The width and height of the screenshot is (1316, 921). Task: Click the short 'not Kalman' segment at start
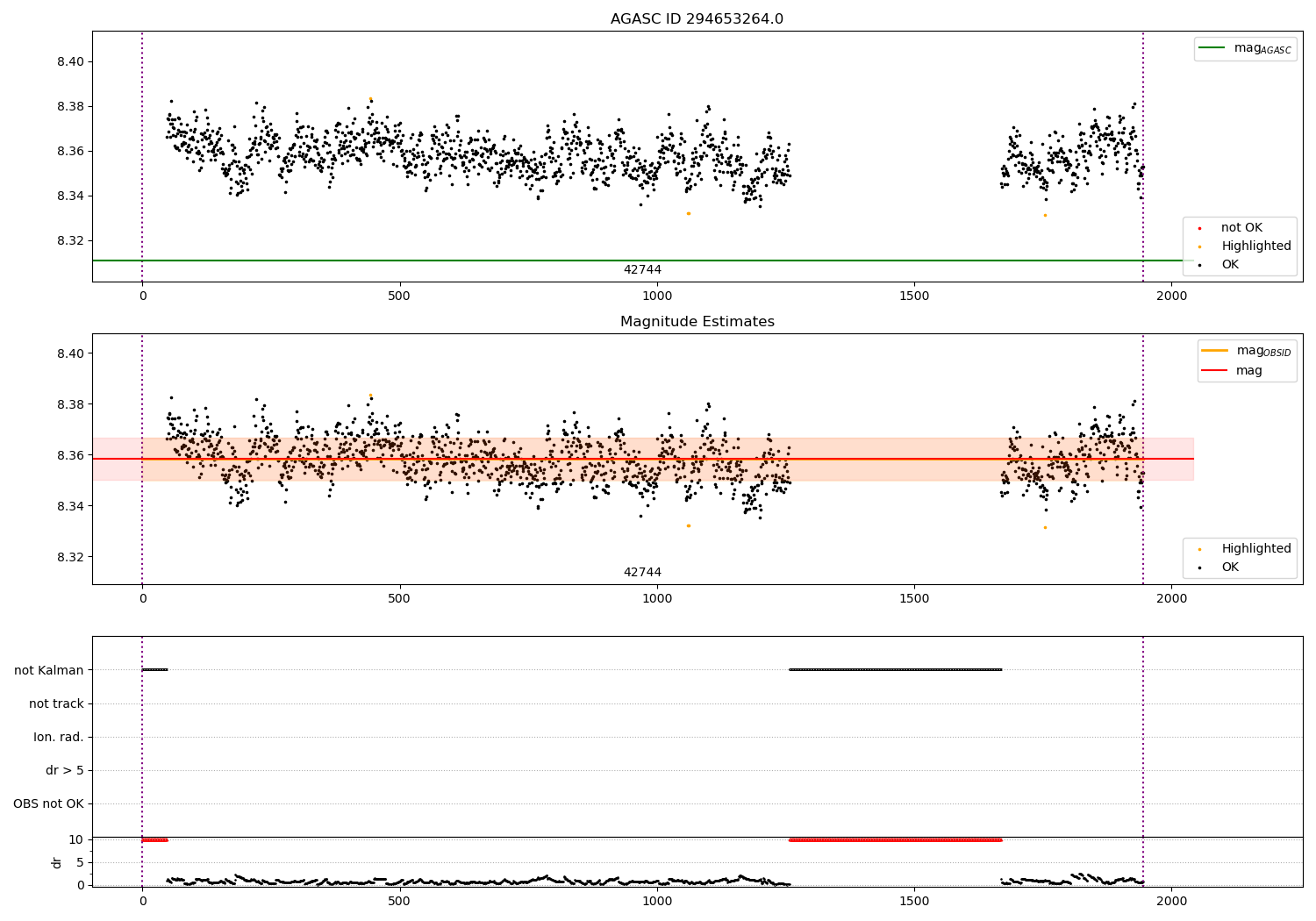[154, 670]
